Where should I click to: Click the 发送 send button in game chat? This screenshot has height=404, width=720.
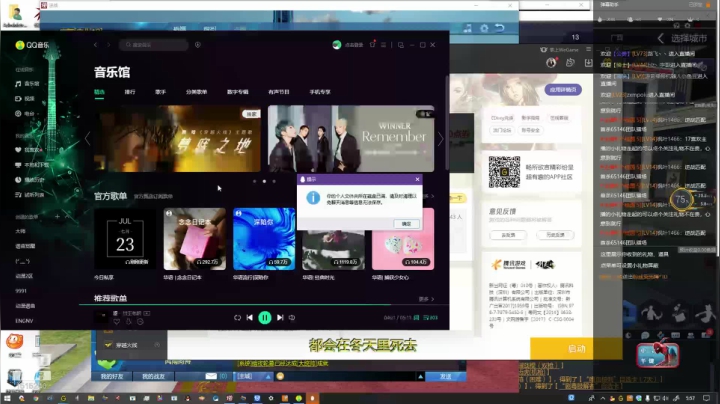click(x=445, y=376)
